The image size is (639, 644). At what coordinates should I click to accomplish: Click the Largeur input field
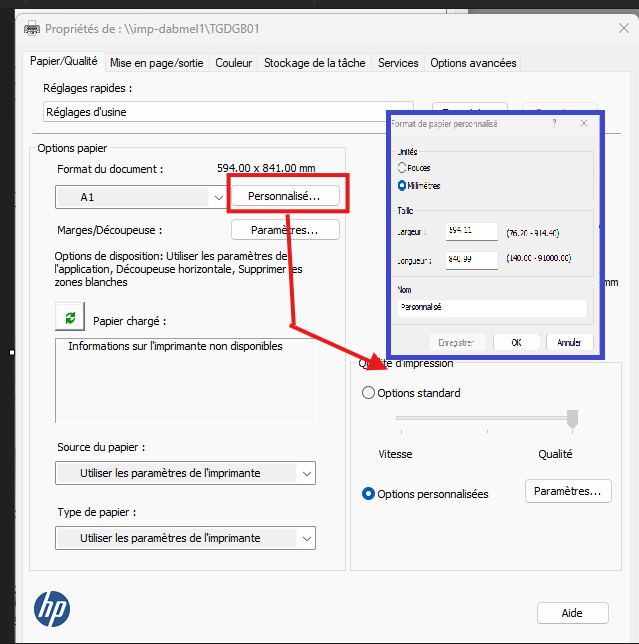click(x=472, y=230)
